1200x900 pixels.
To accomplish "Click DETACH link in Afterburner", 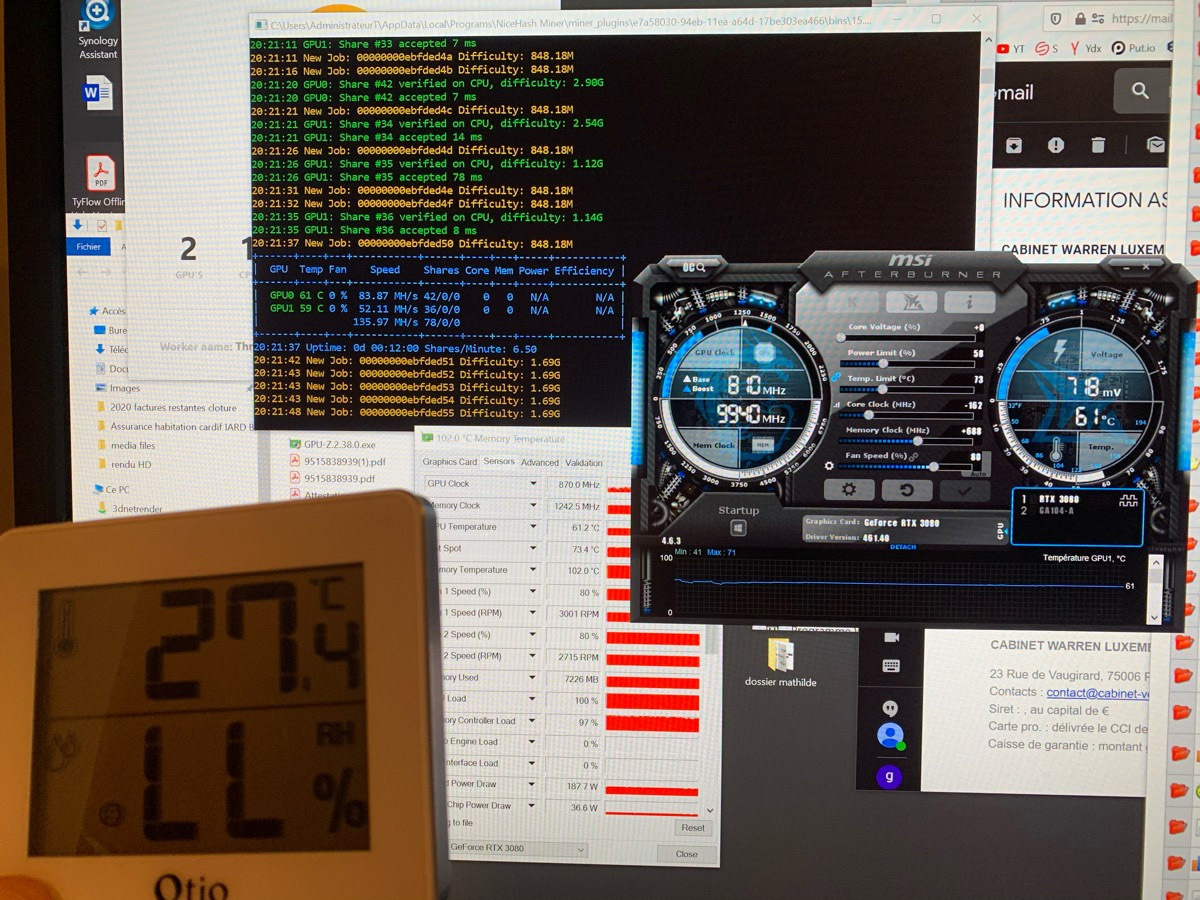I will point(904,547).
